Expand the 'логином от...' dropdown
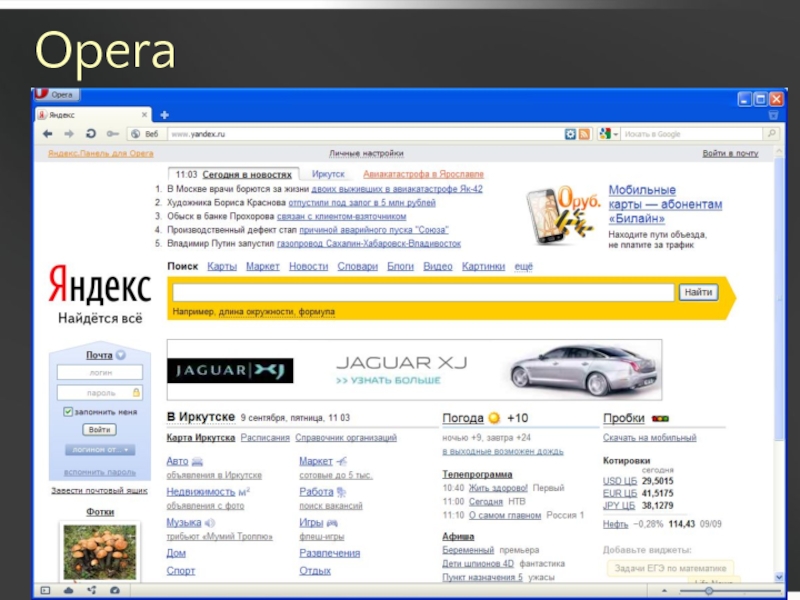The height and width of the screenshot is (600, 800). (99, 450)
